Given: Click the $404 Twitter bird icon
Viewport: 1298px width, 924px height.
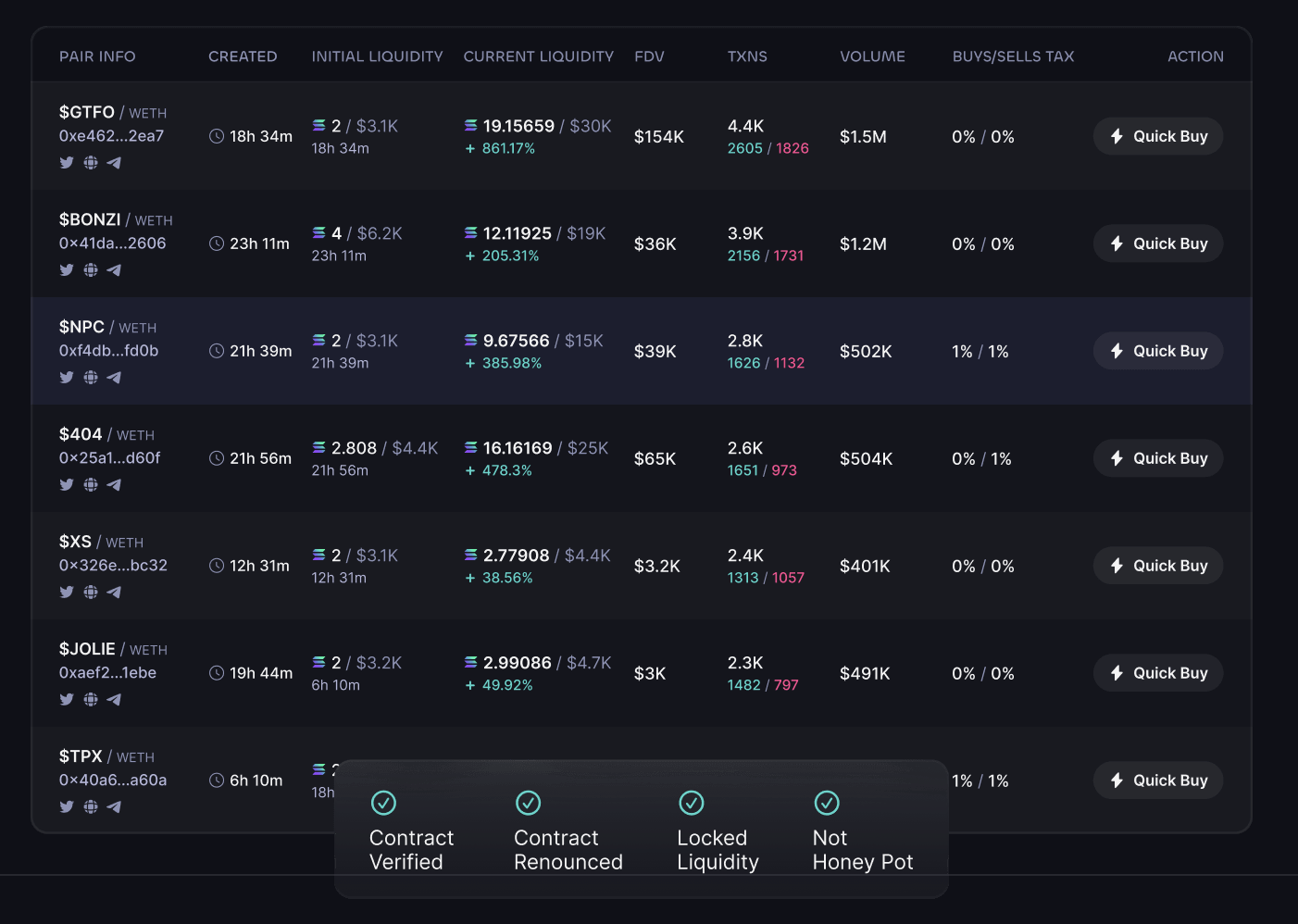Looking at the screenshot, I should [x=67, y=485].
